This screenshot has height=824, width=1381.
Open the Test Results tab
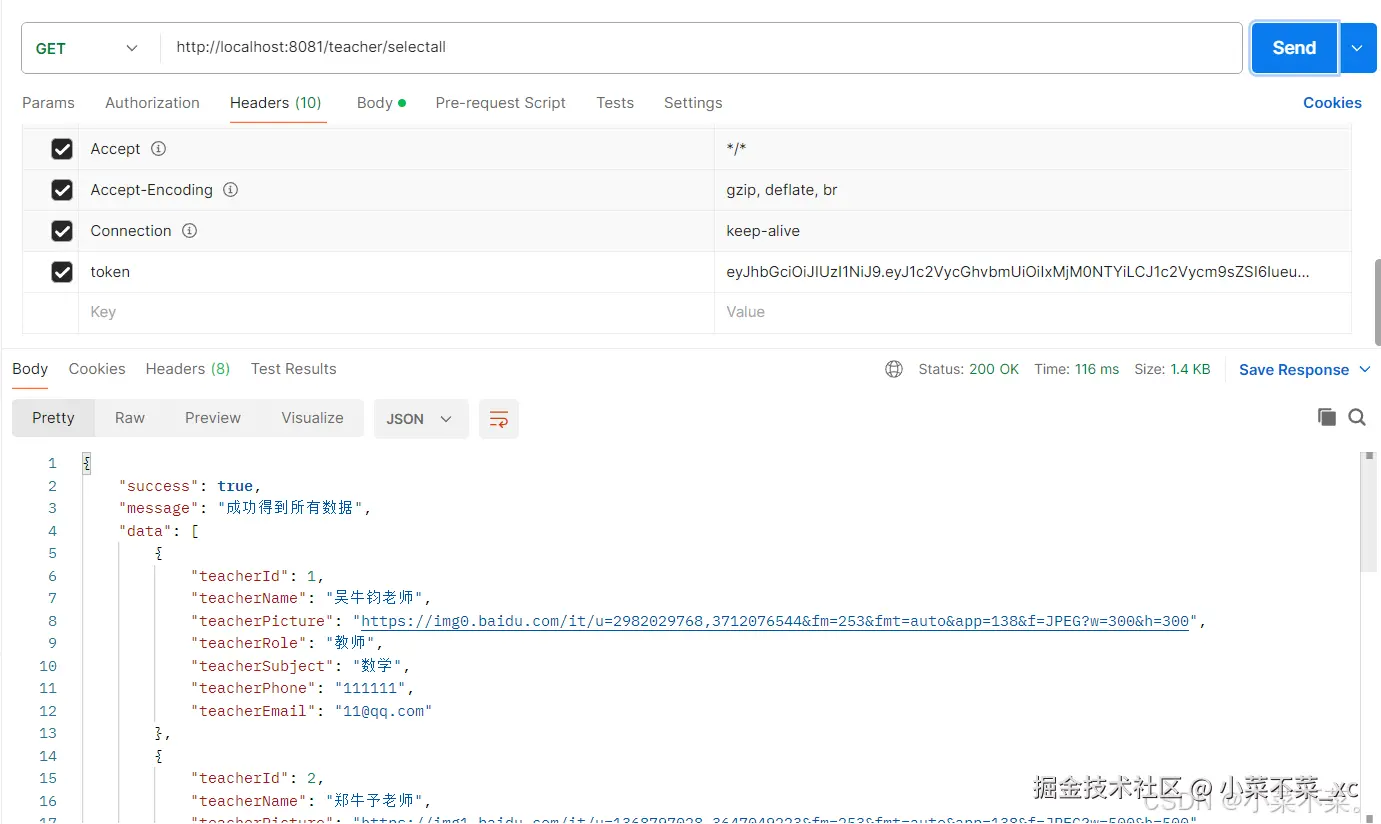pos(293,369)
